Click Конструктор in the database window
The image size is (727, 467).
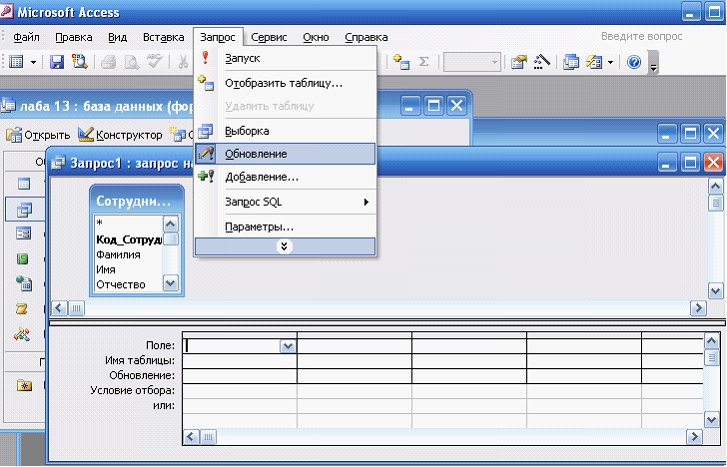click(x=120, y=135)
